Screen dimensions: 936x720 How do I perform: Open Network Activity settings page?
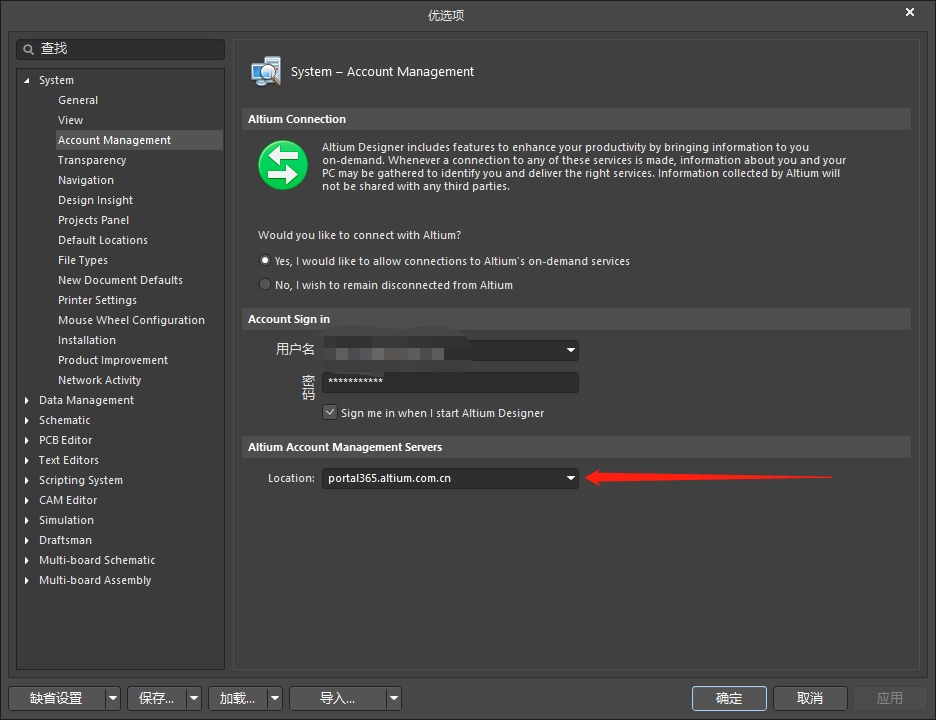click(x=100, y=380)
